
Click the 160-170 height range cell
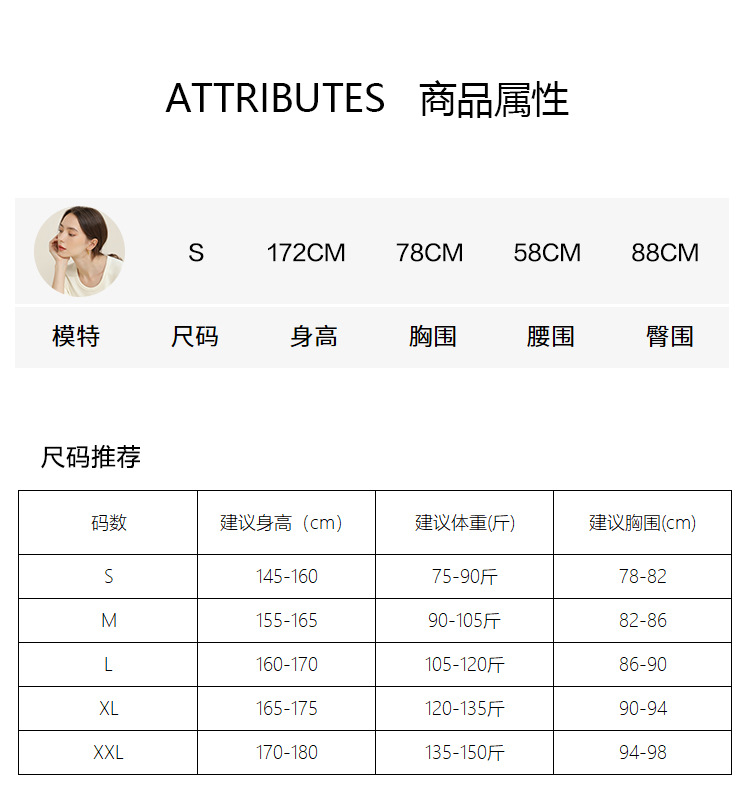click(286, 665)
